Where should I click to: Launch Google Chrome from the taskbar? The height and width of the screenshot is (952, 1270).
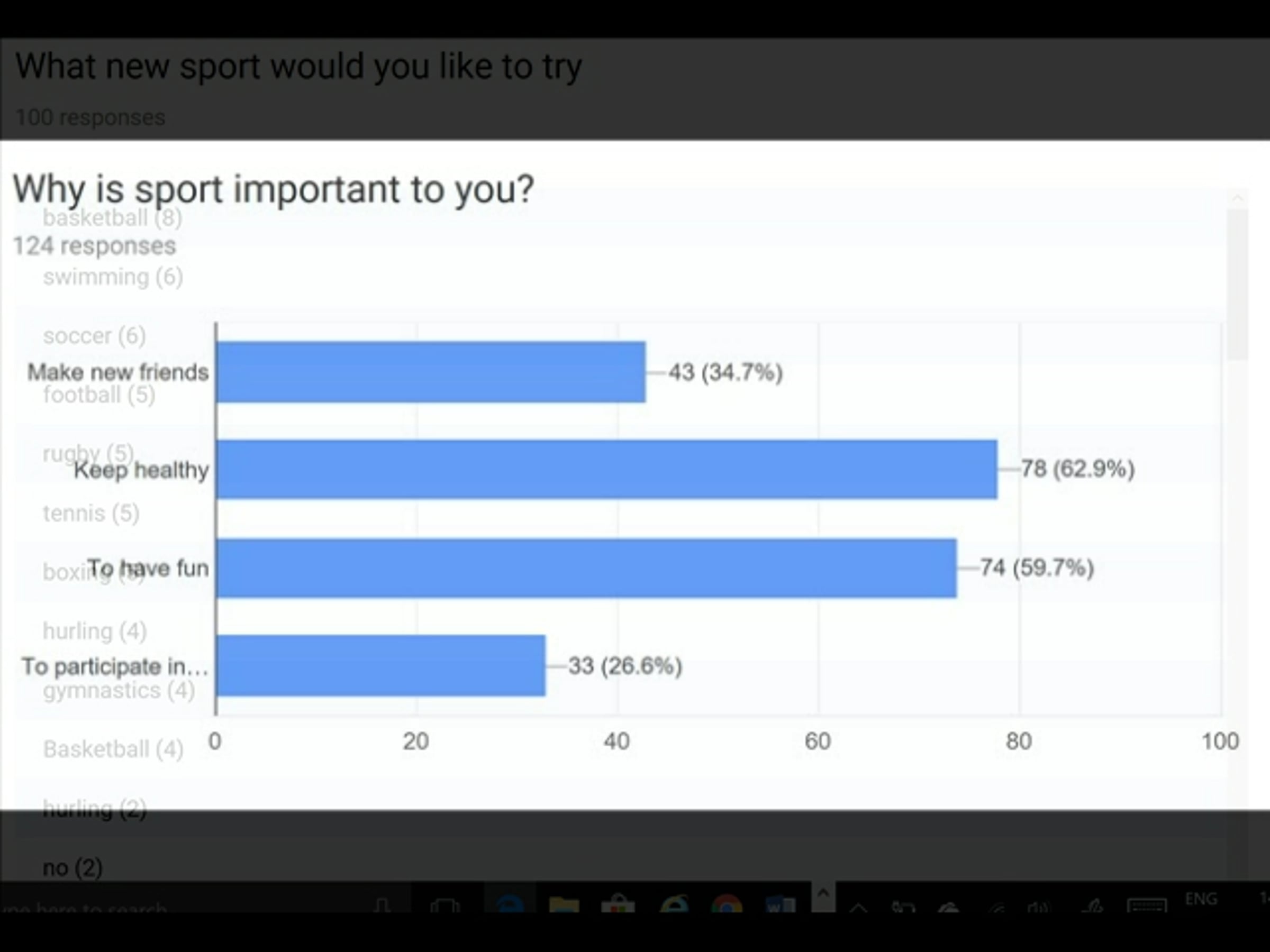tap(727, 905)
